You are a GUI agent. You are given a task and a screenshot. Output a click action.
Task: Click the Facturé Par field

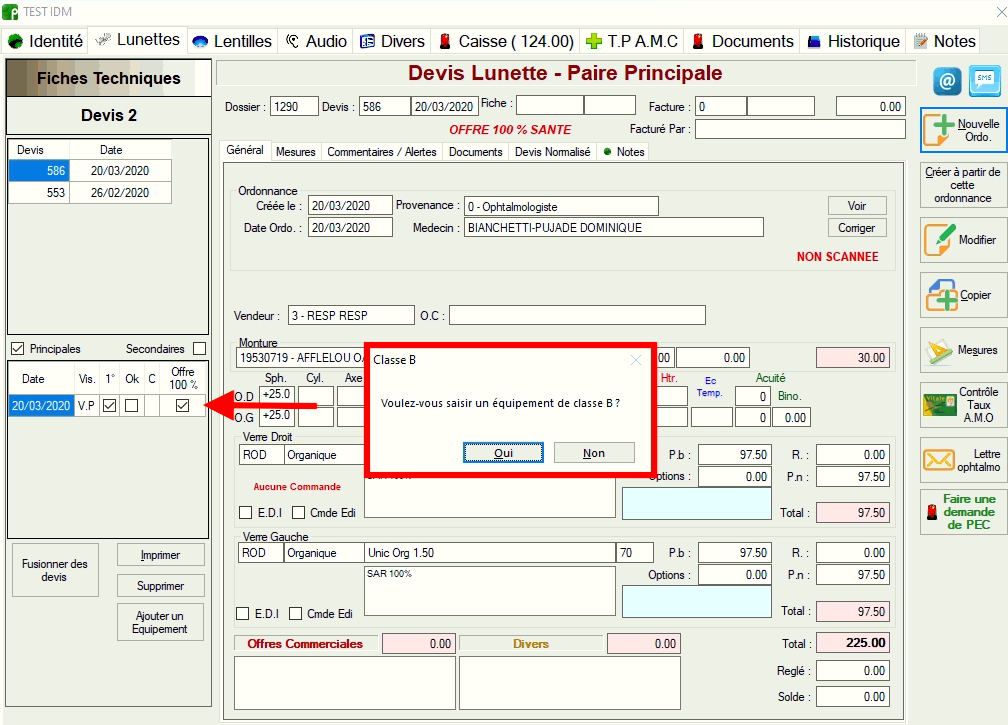coord(800,129)
